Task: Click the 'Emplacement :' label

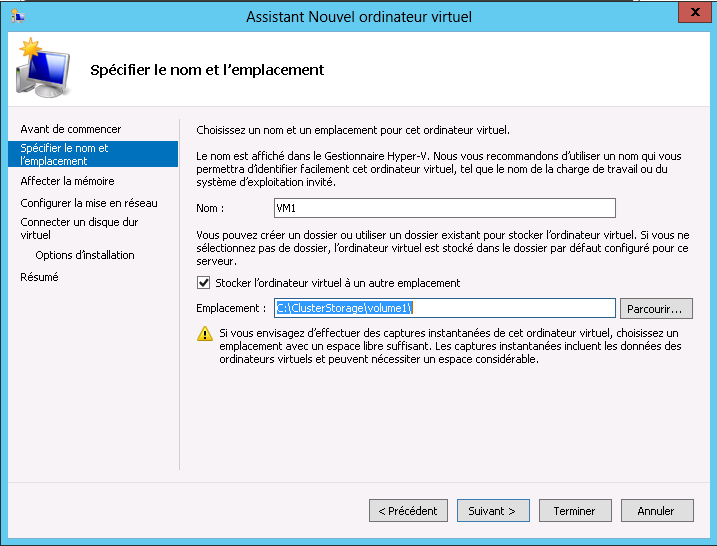Action: pos(231,308)
